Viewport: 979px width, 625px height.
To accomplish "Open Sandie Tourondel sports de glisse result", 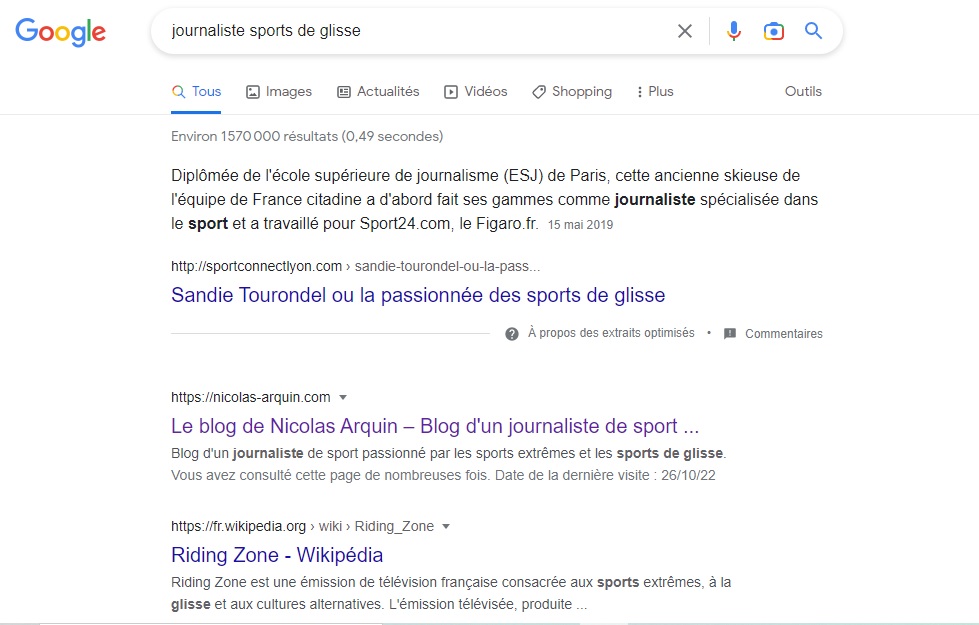I will [x=418, y=296].
